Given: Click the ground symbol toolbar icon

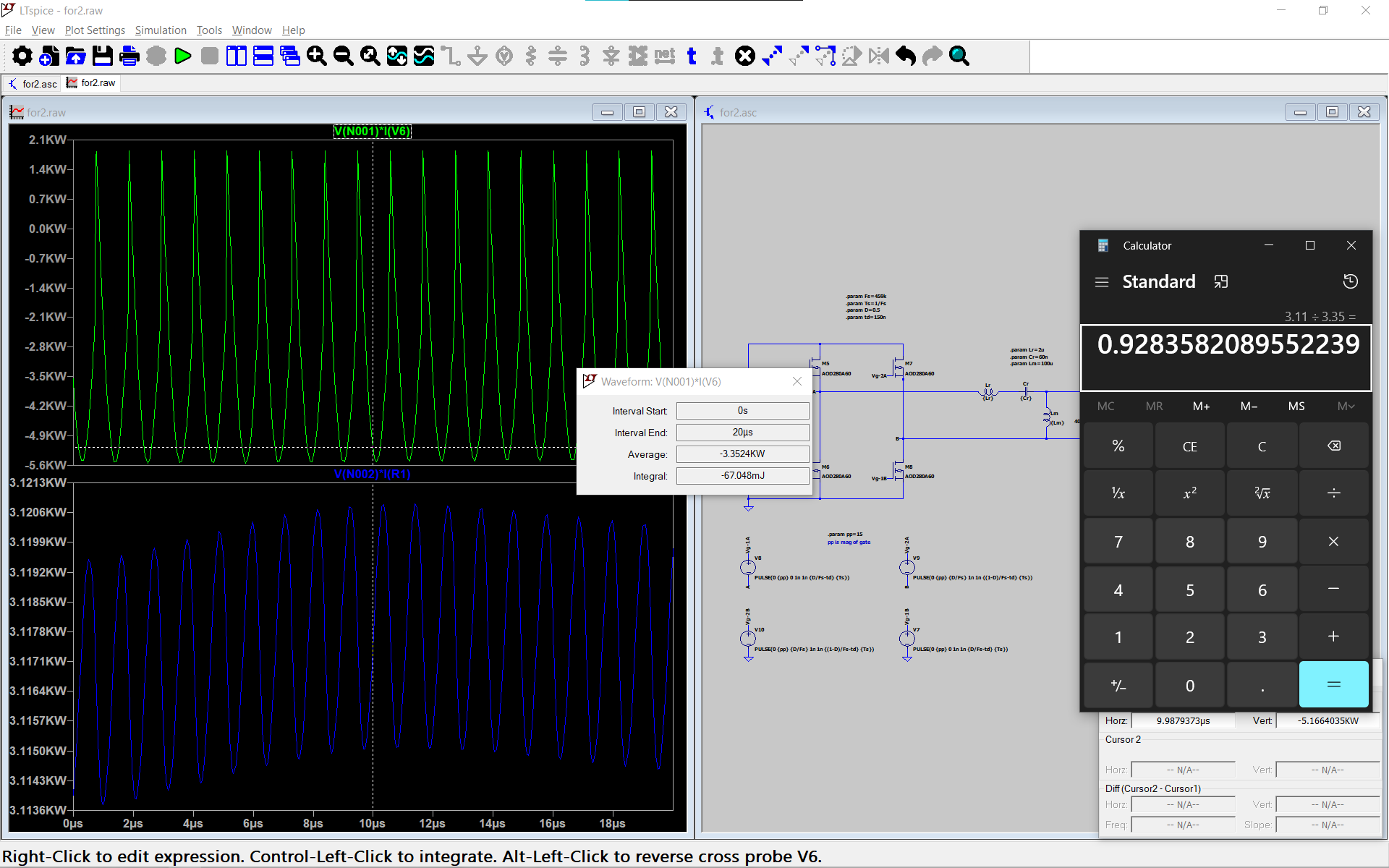Looking at the screenshot, I should [477, 56].
